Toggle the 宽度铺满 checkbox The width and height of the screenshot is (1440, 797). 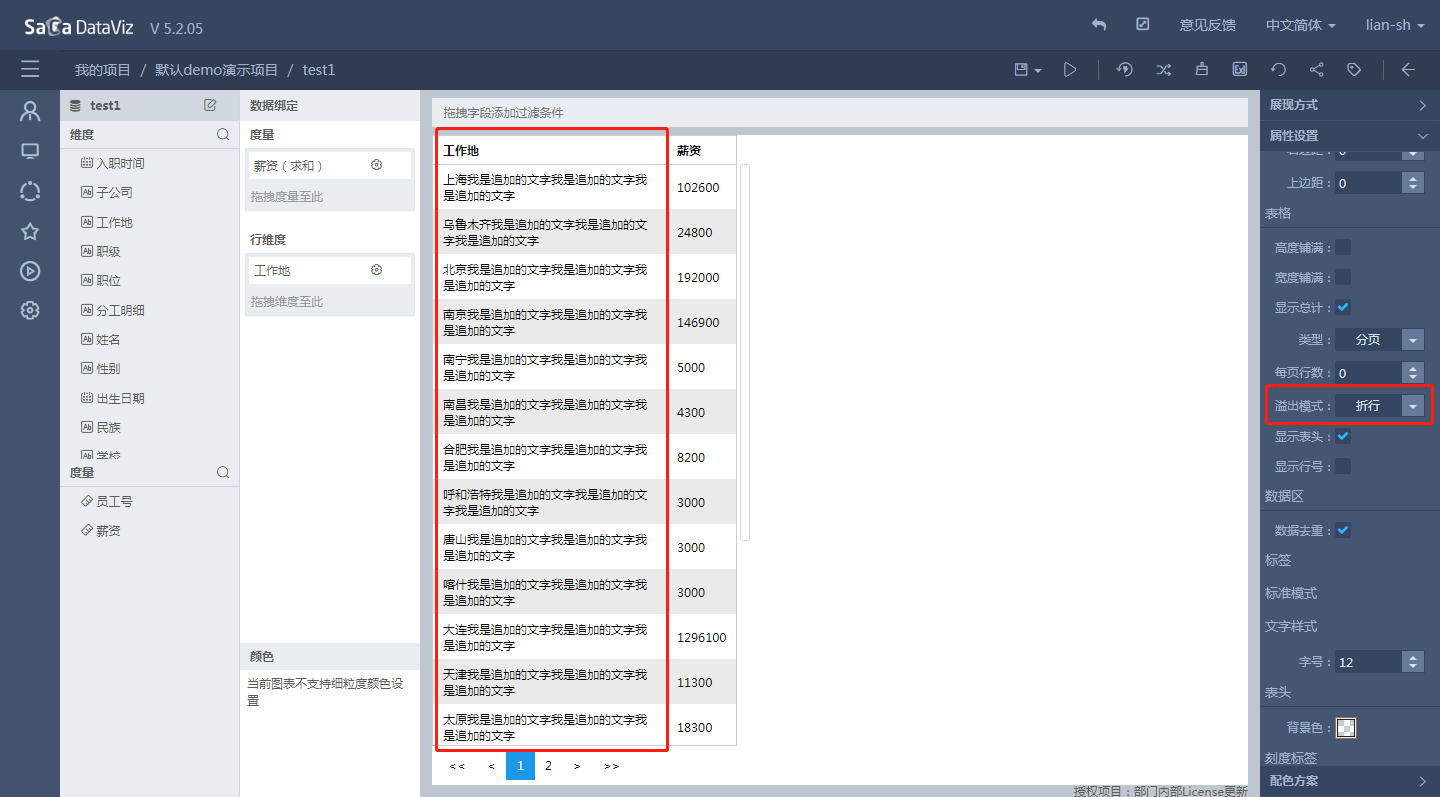(x=1343, y=277)
